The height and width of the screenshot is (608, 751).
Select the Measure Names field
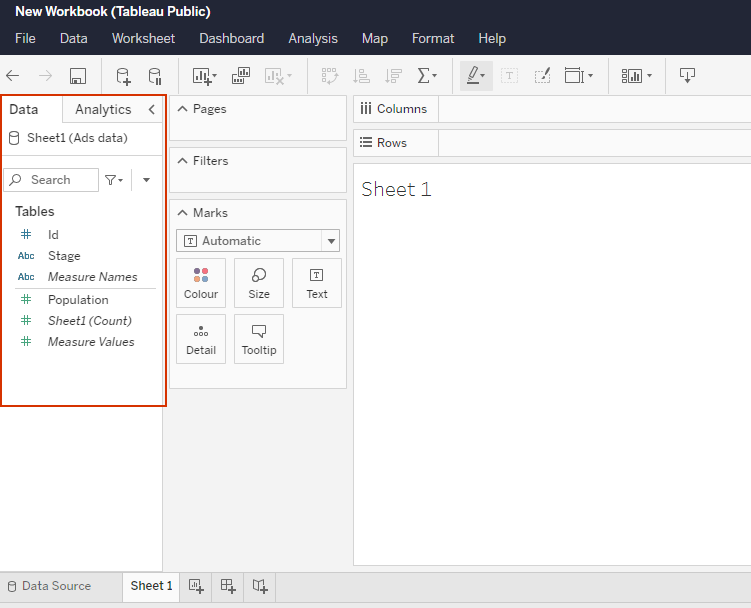tap(92, 277)
